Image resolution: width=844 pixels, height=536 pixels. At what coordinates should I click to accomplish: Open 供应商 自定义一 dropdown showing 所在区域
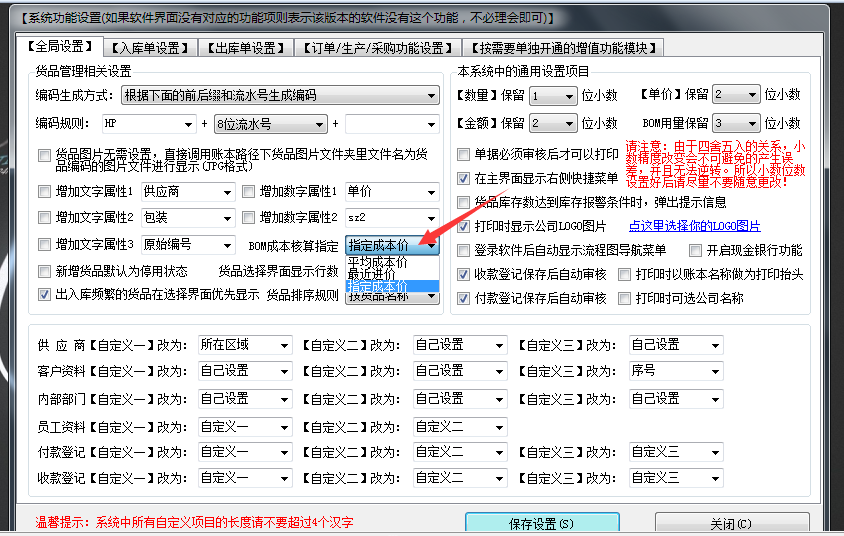(284, 345)
